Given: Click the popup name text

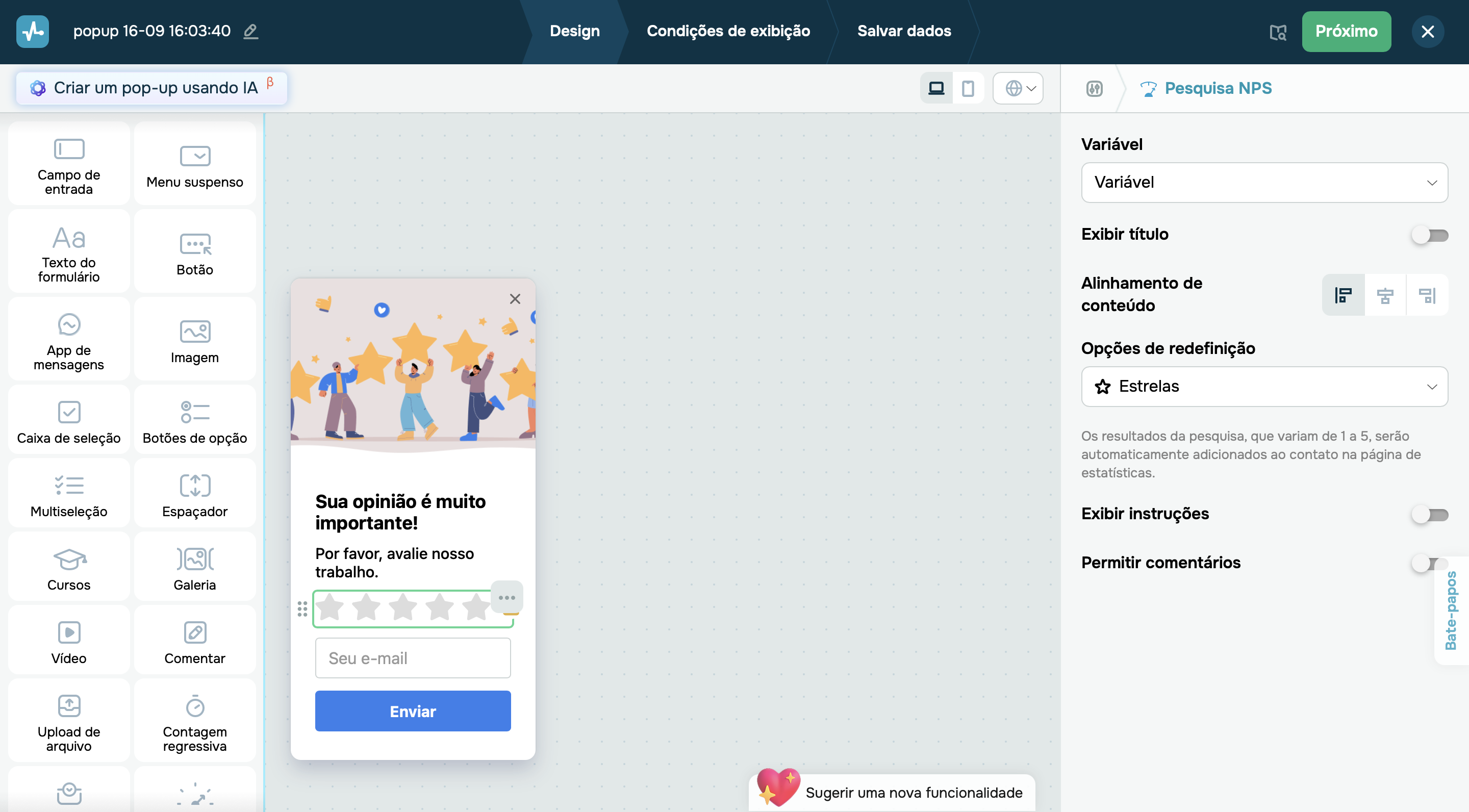Looking at the screenshot, I should (x=151, y=31).
